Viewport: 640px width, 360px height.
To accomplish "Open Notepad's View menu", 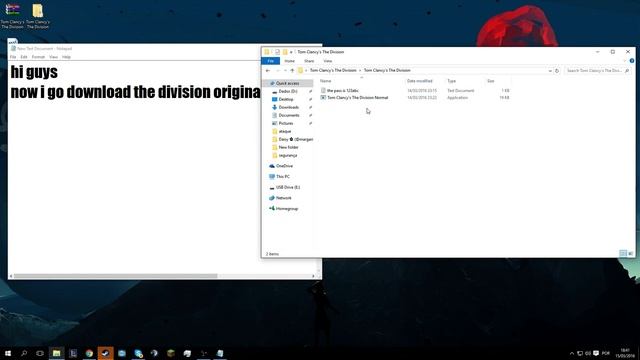I will (x=53, y=57).
